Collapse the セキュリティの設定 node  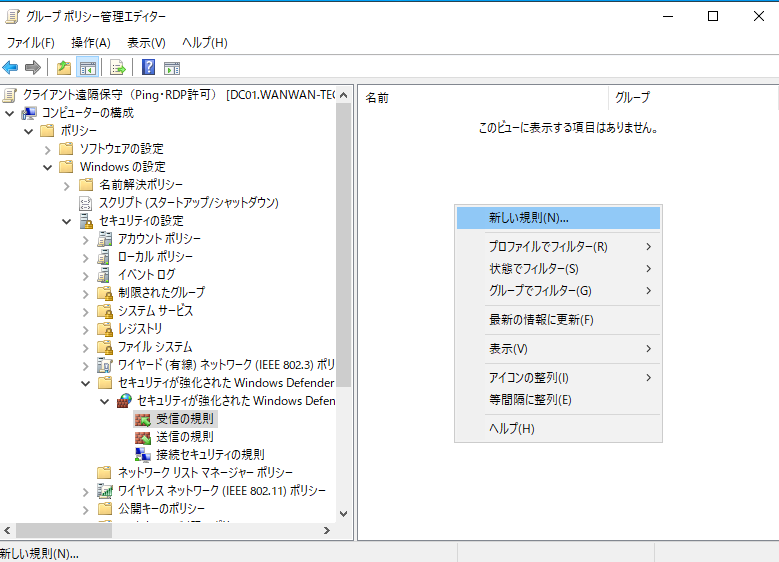67,222
